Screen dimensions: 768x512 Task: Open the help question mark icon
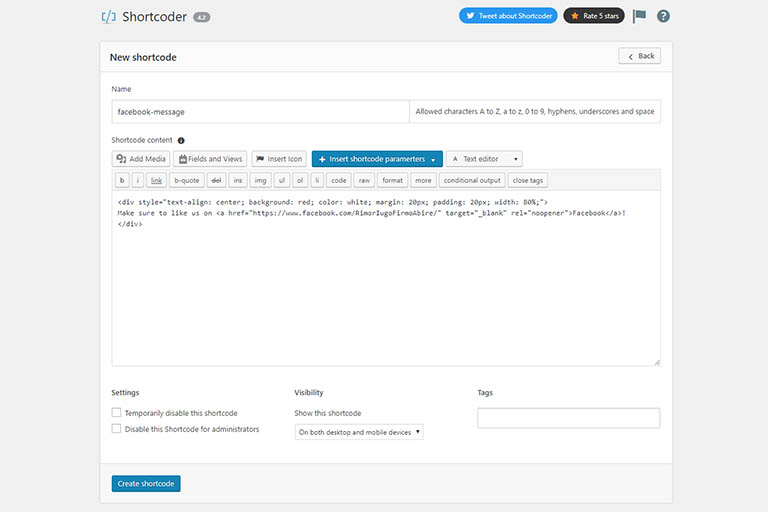[663, 16]
